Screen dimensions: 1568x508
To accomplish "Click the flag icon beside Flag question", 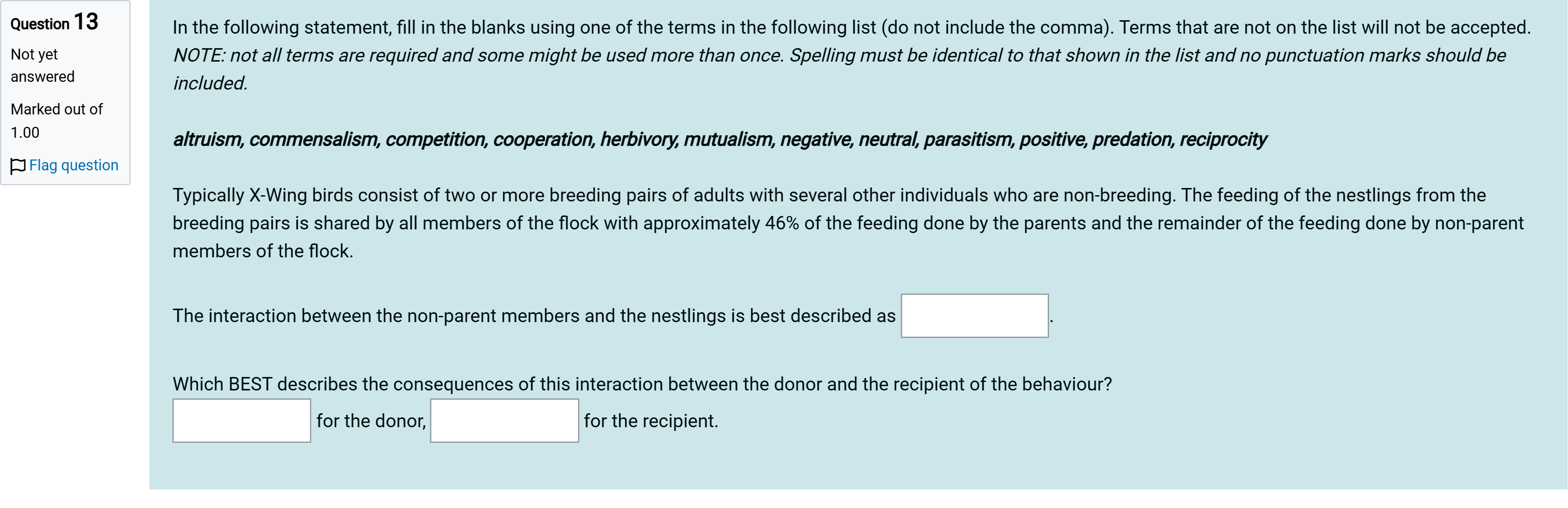I will click(x=18, y=166).
